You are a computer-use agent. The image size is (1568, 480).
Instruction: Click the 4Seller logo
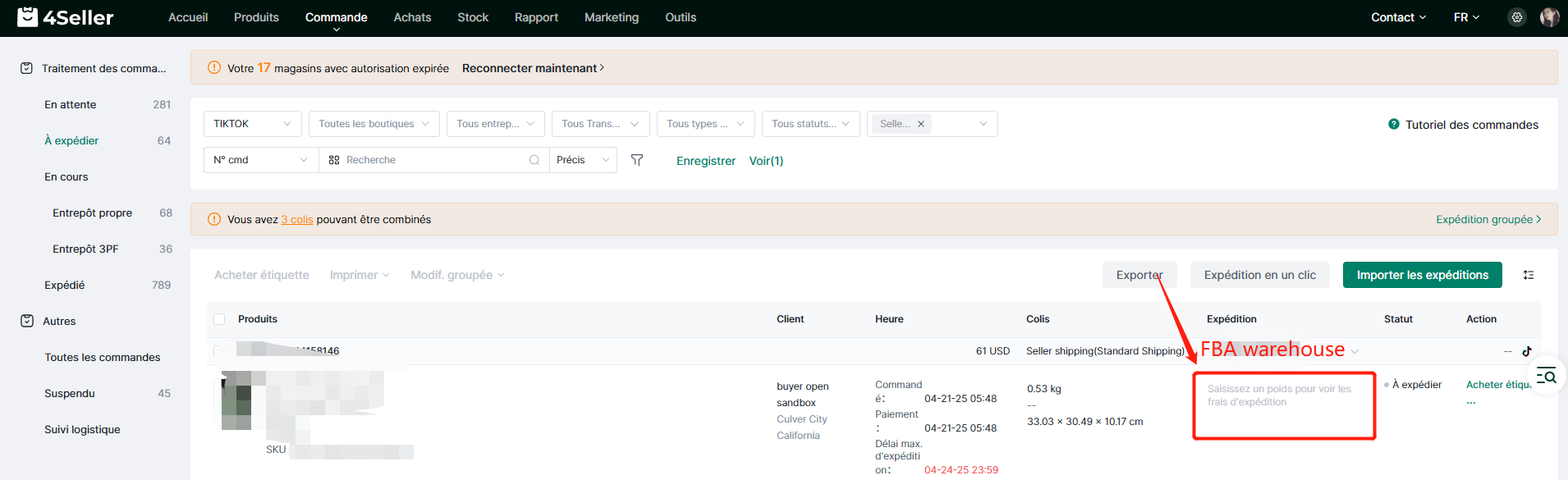[x=66, y=17]
